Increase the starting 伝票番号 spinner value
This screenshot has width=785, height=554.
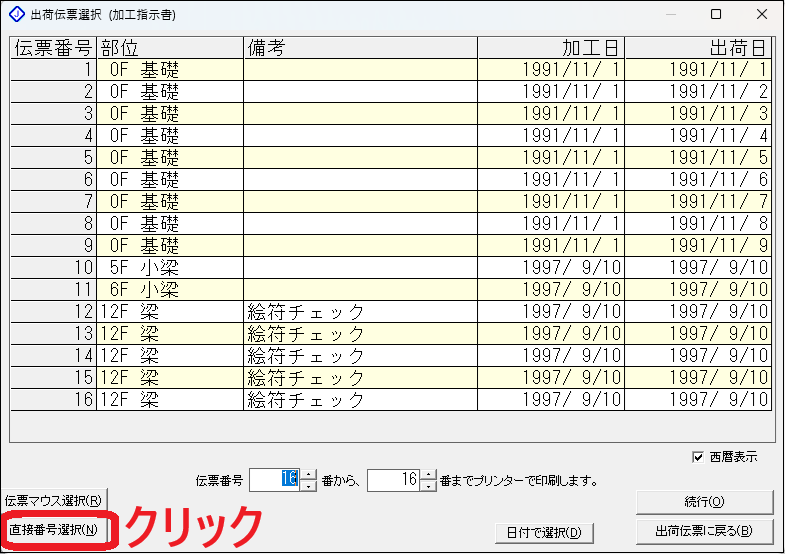tap(309, 475)
